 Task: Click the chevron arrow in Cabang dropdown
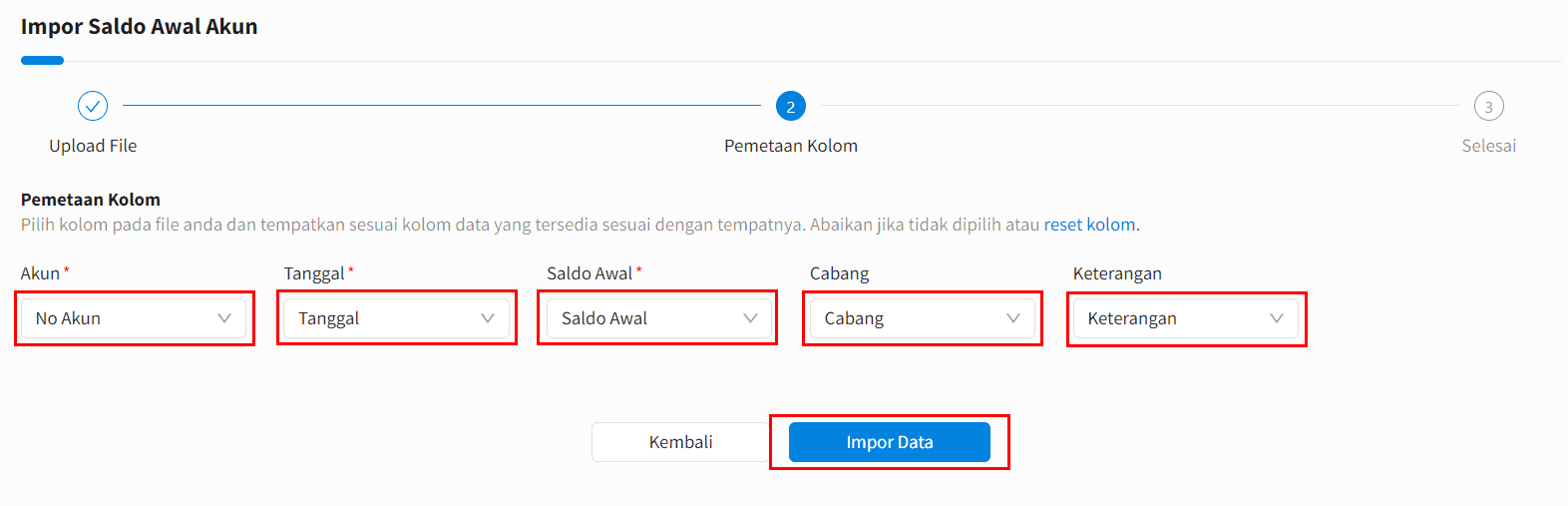[1013, 318]
